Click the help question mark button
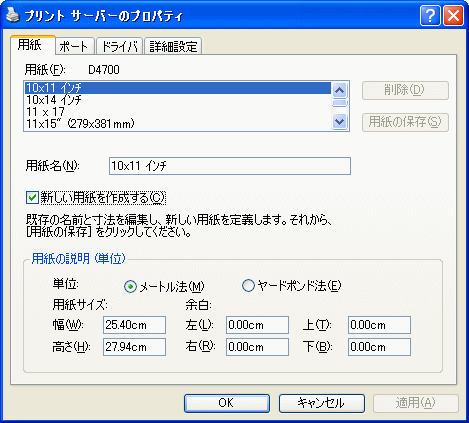 430,15
